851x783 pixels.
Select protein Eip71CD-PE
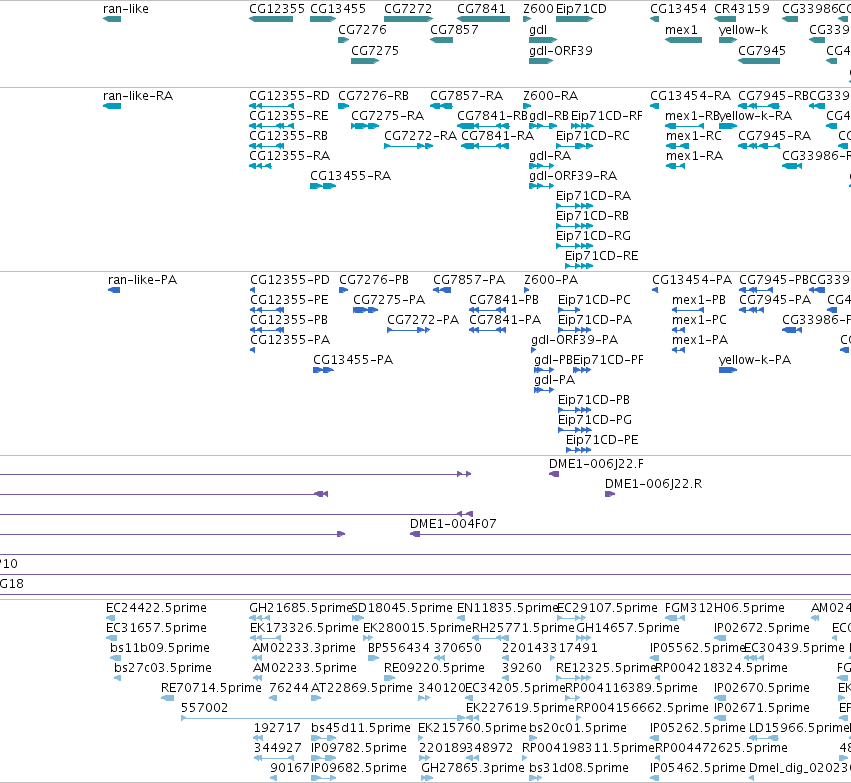tap(579, 450)
